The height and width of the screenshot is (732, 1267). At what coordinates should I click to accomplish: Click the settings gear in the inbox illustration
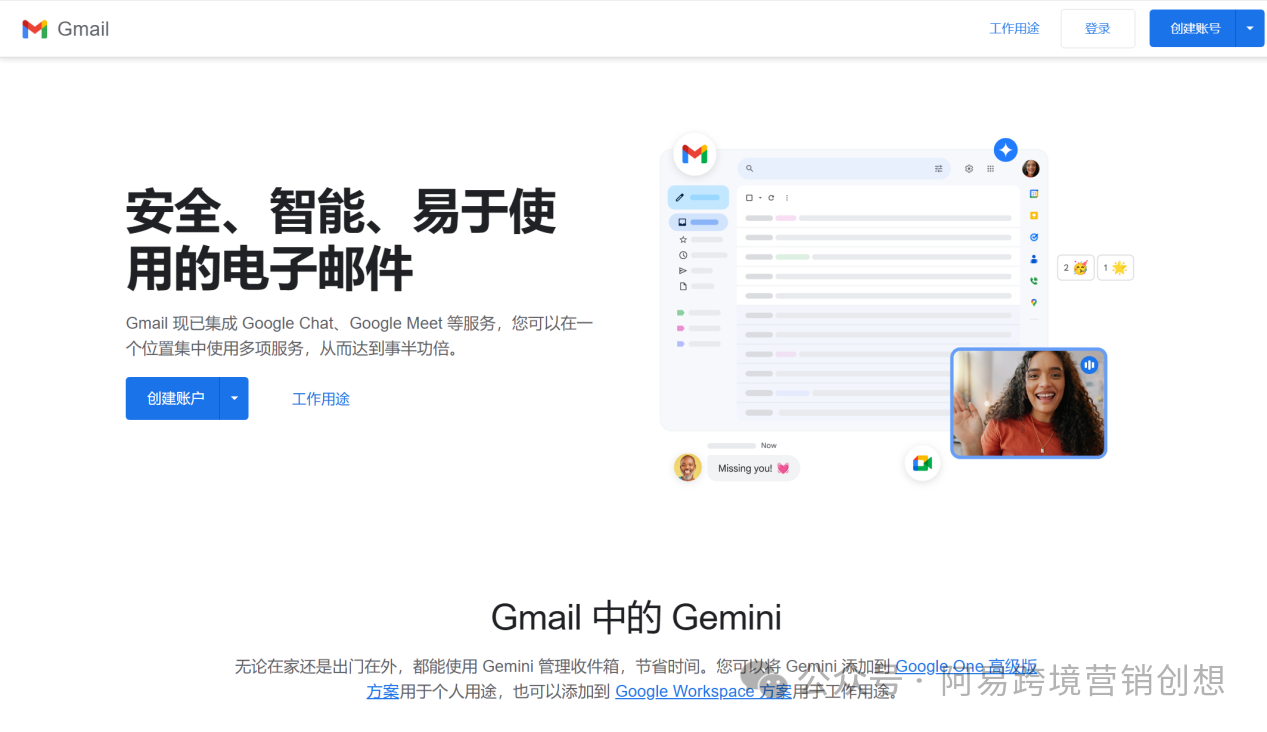[968, 169]
